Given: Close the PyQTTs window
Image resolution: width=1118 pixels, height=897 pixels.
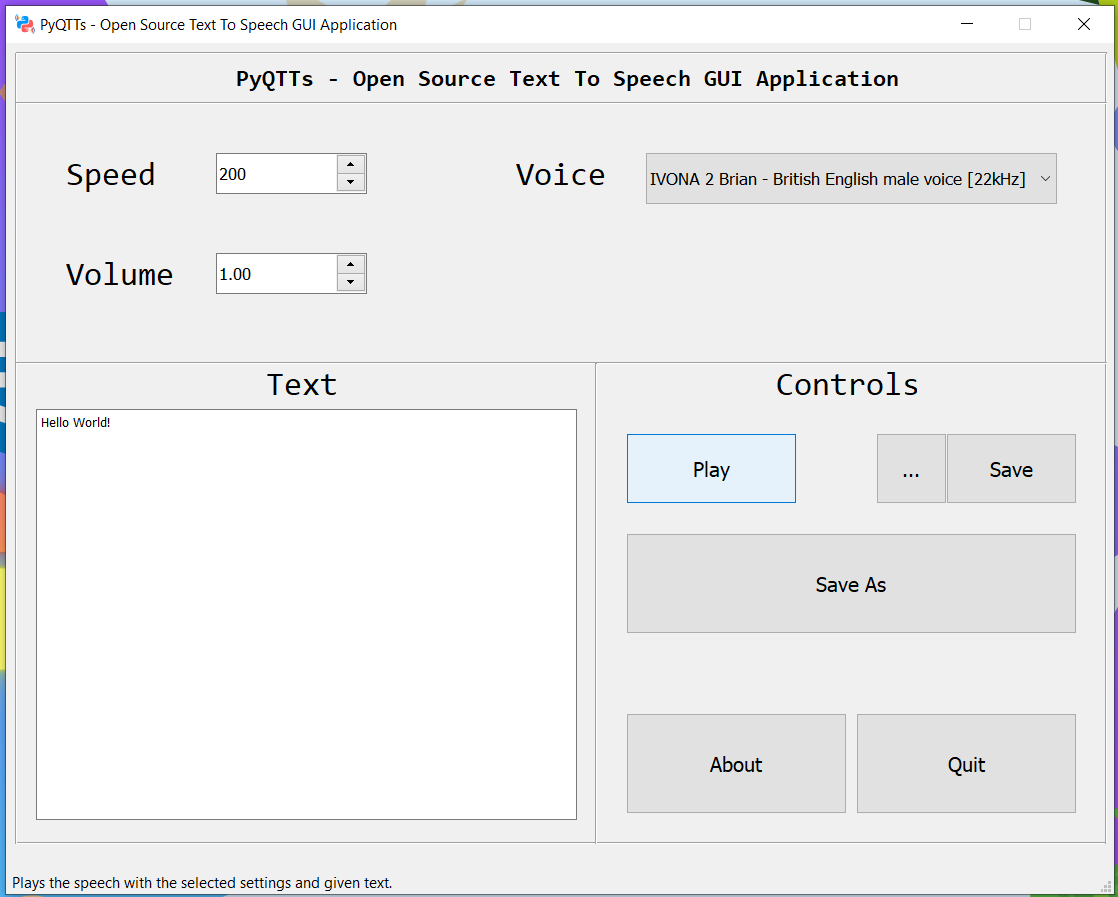Looking at the screenshot, I should pos(1084,24).
